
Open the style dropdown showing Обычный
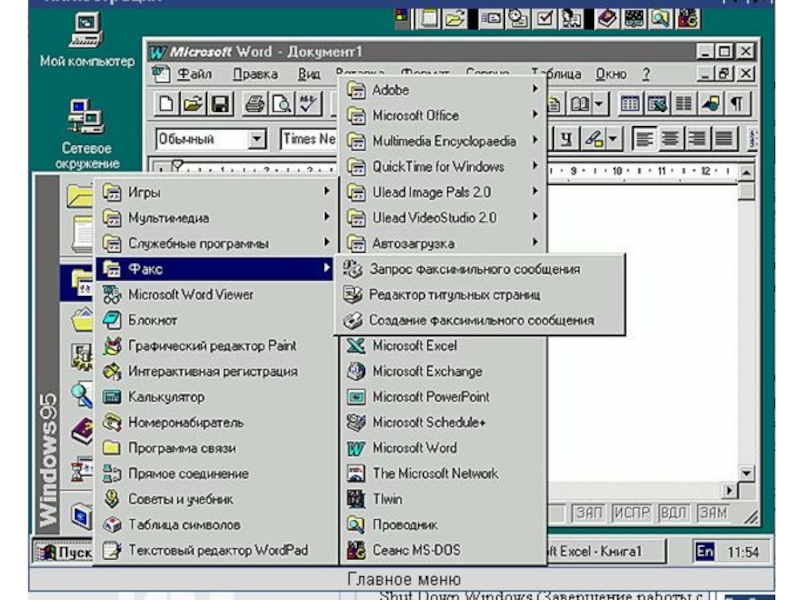(x=257, y=140)
